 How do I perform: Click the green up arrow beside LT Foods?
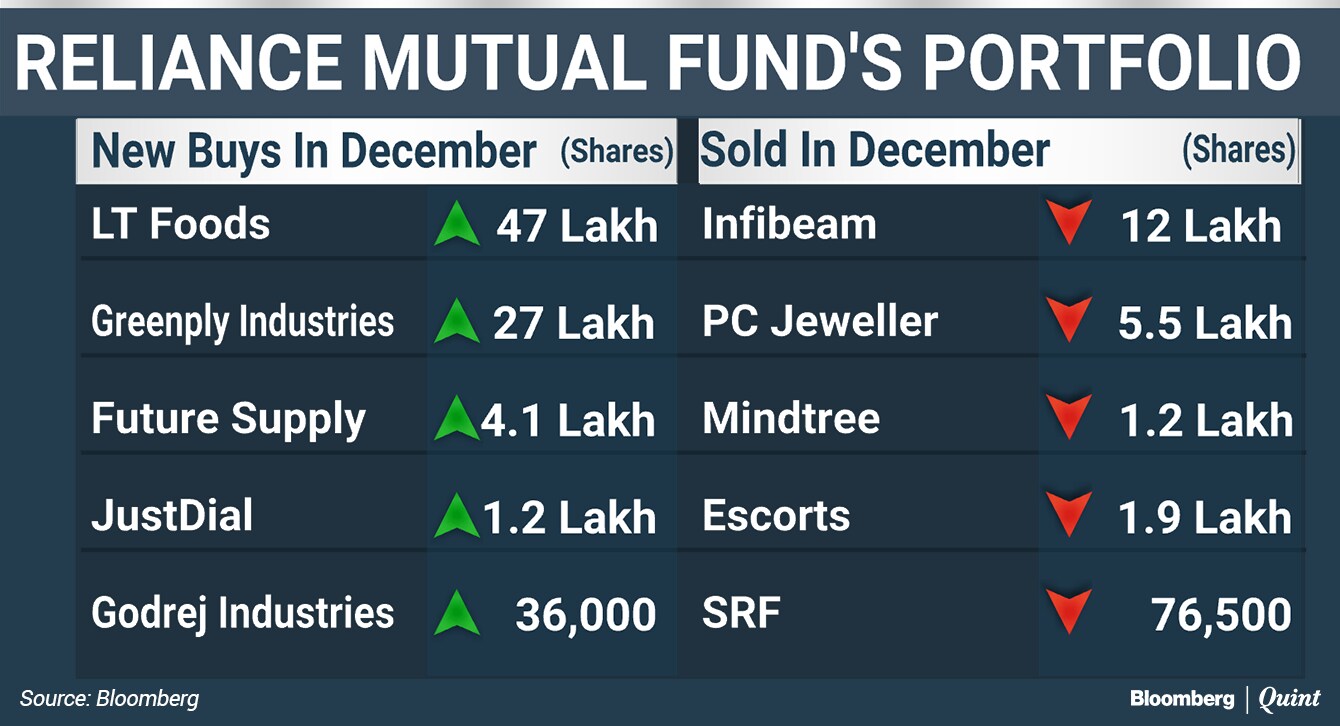[x=458, y=225]
